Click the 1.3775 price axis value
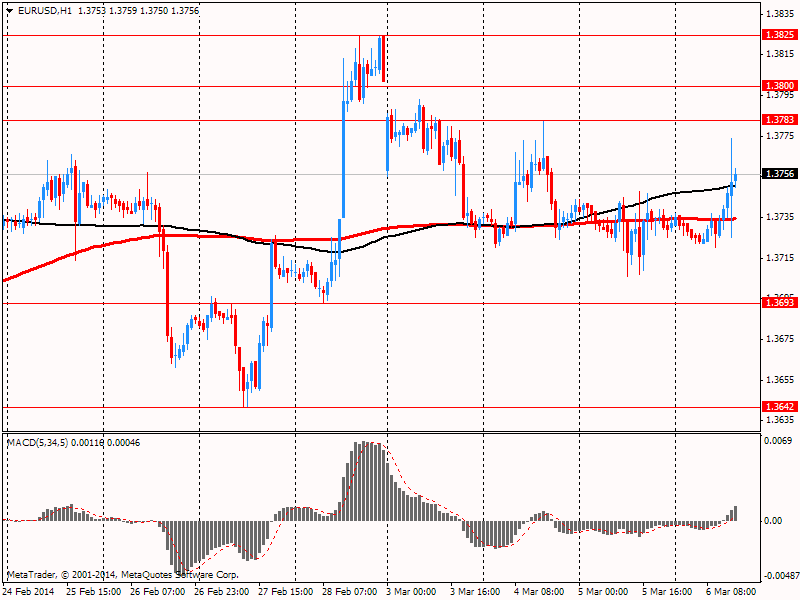 [x=780, y=136]
